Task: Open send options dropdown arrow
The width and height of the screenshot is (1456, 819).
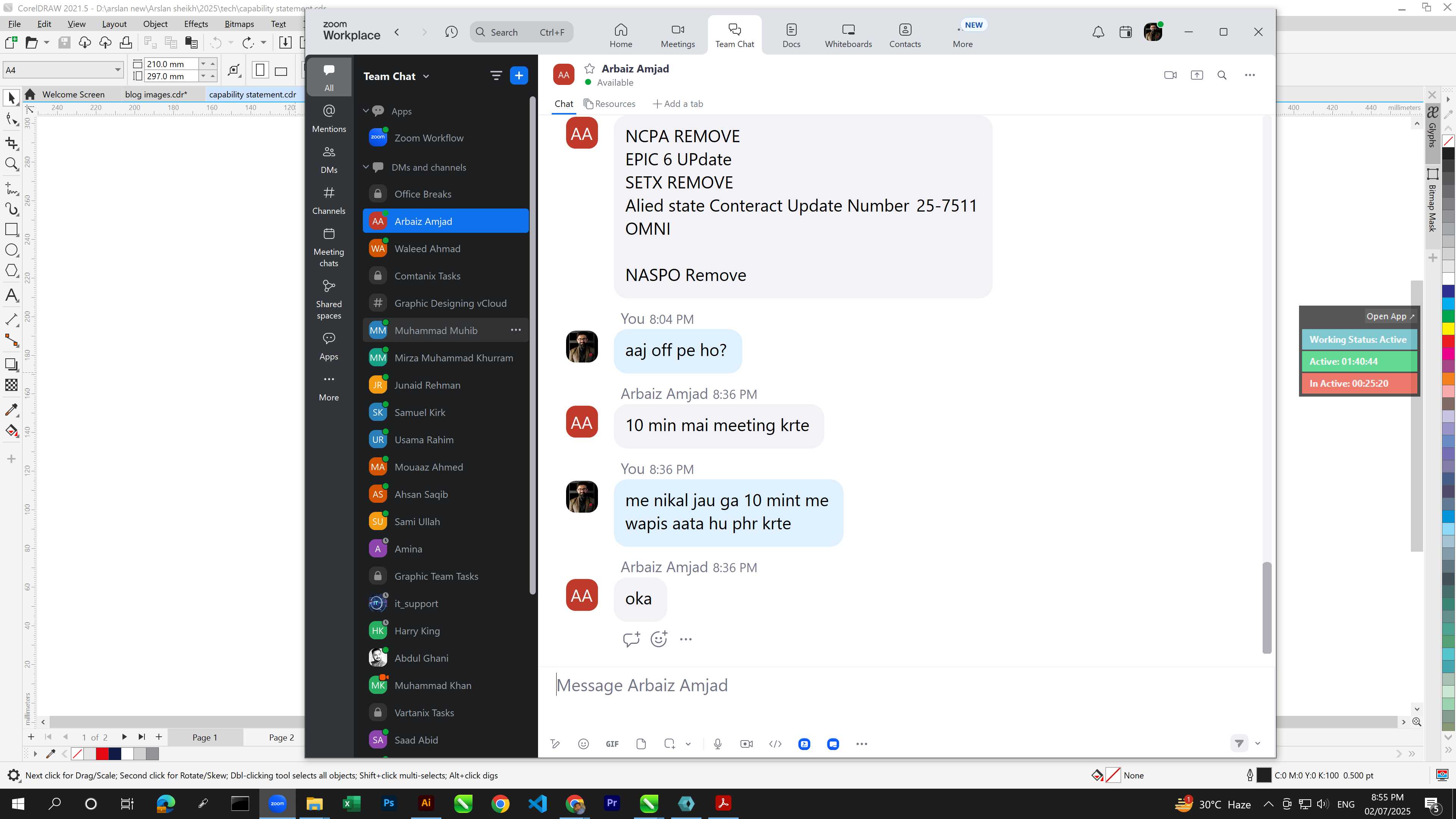Action: point(1258,743)
